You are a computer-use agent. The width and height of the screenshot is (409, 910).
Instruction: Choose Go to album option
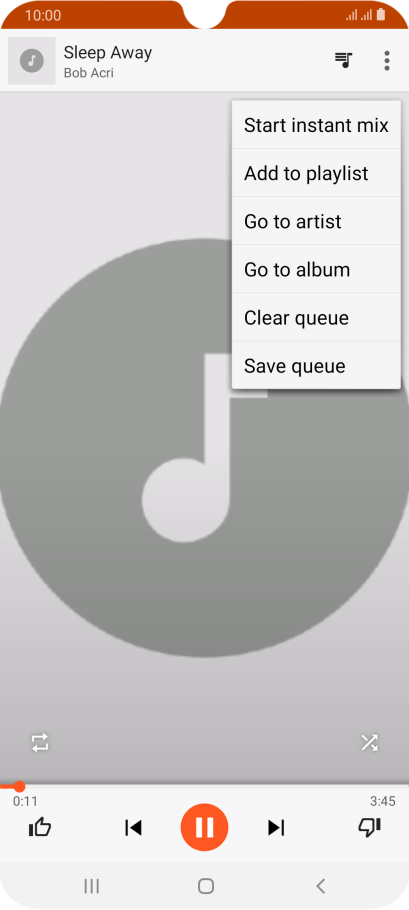click(x=316, y=269)
